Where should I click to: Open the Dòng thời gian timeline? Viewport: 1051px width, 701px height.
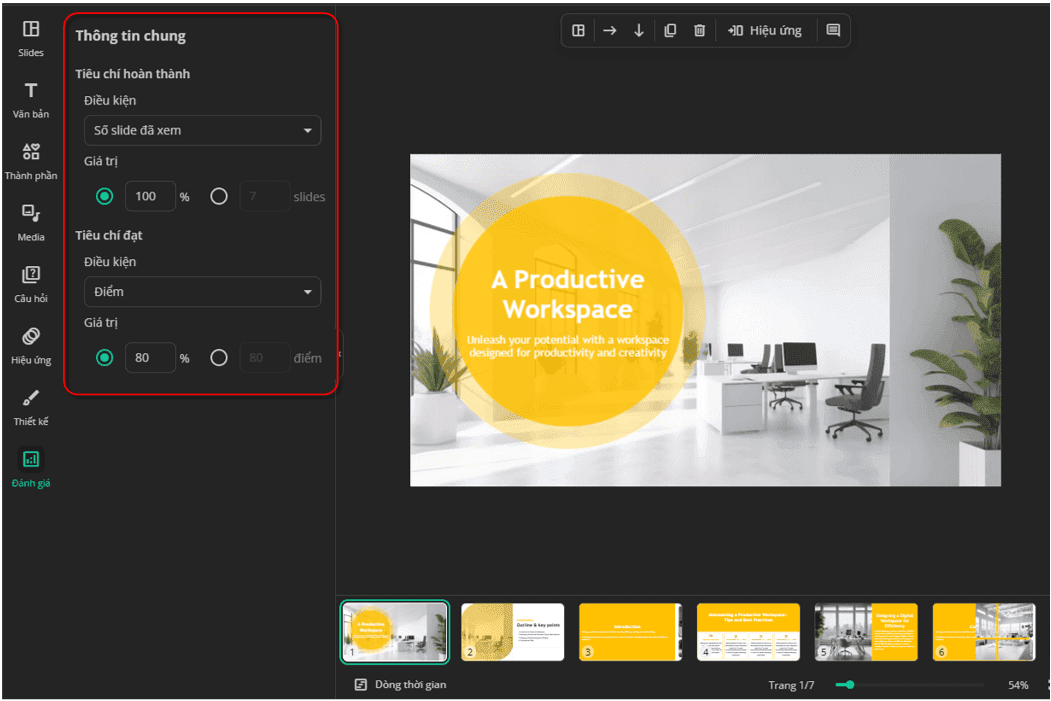pos(400,684)
